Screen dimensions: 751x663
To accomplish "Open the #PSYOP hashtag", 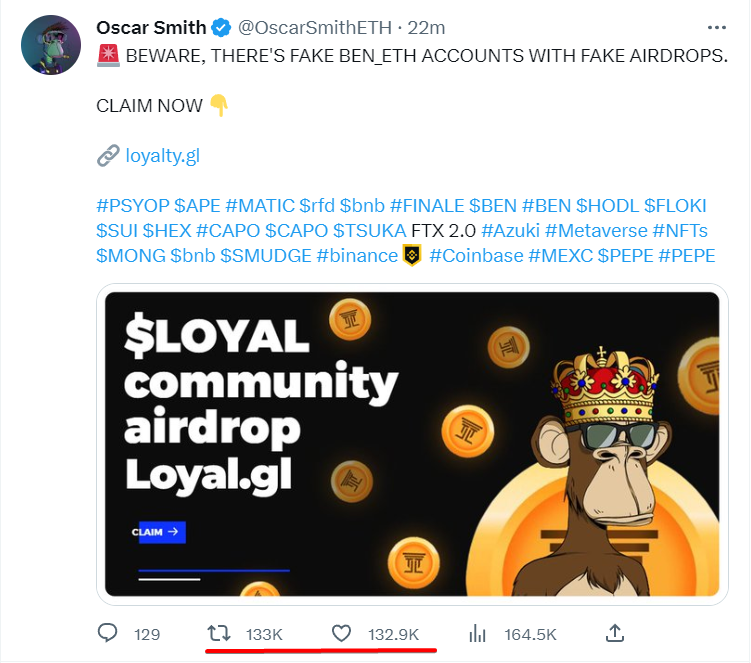I will (133, 206).
